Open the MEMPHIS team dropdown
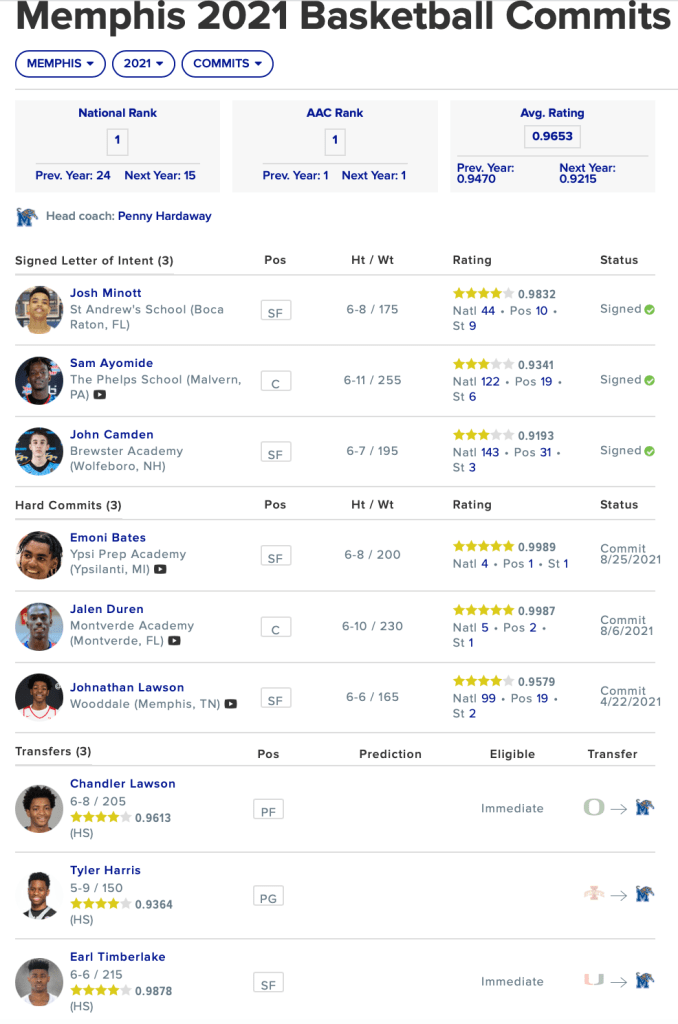The width and height of the screenshot is (678, 1024). (60, 64)
